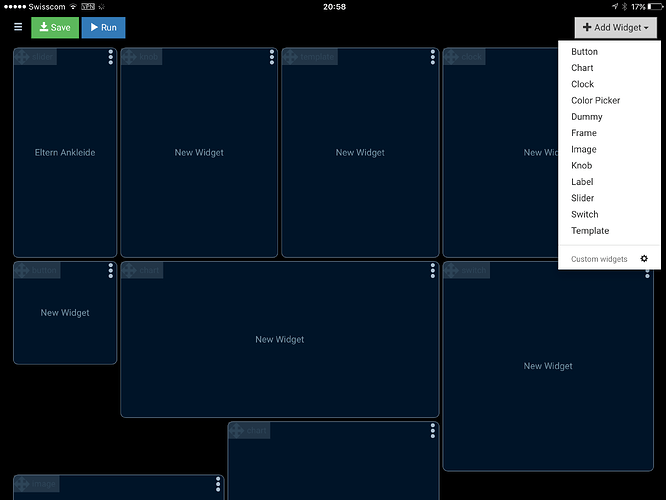Screen dimensions: 666x500
Task: Select the upper chart New Widget tile
Action: click(279, 339)
